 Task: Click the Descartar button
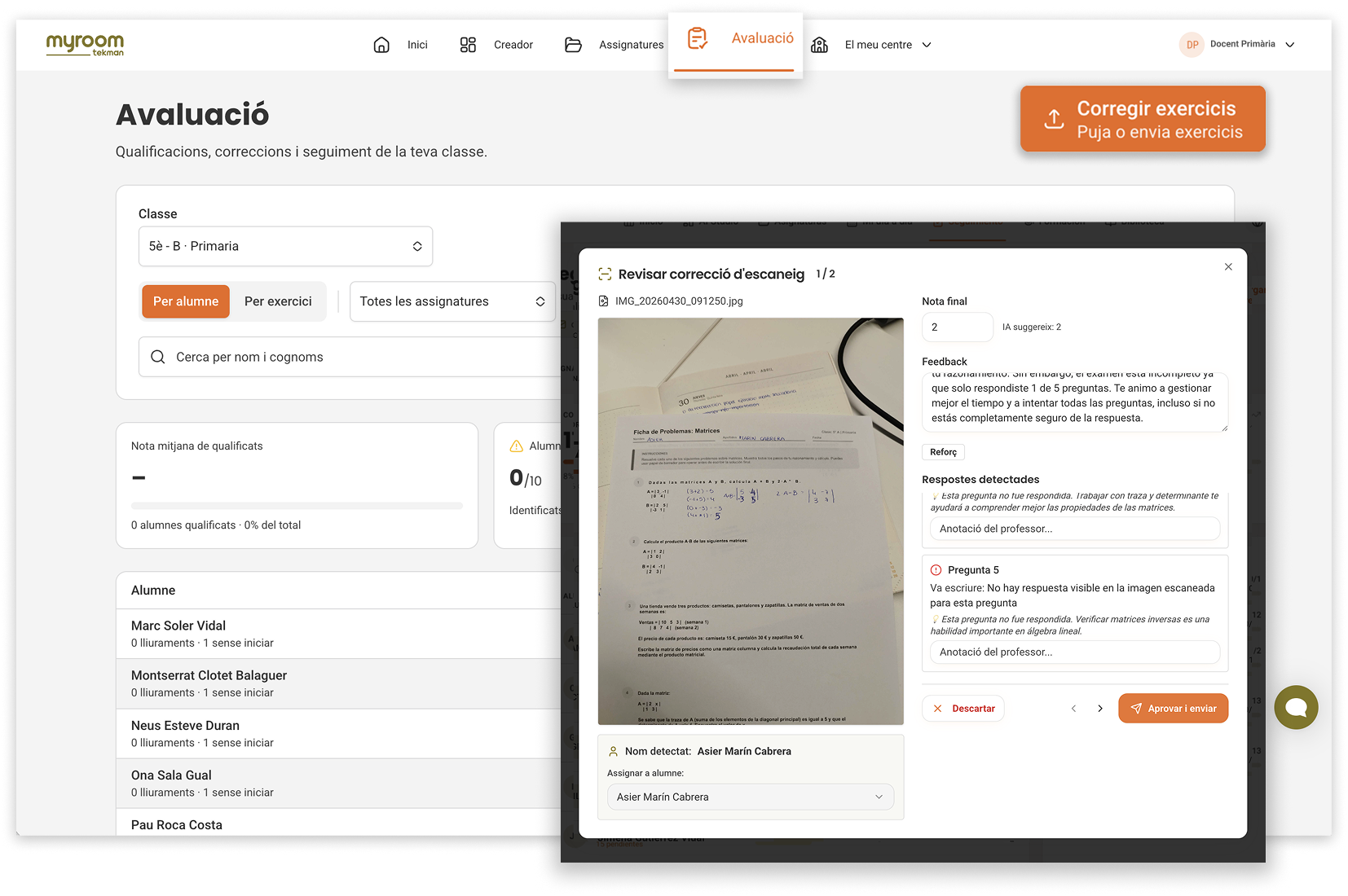[963, 709]
